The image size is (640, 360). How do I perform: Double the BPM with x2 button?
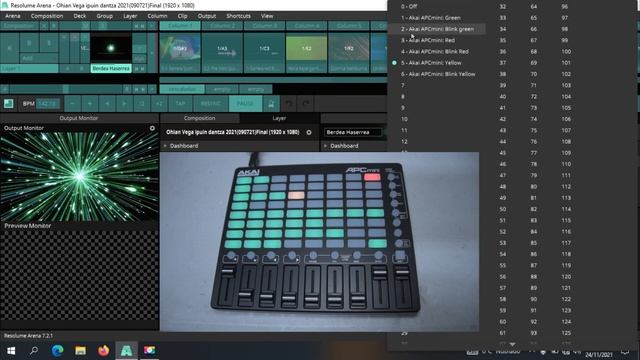tap(159, 104)
